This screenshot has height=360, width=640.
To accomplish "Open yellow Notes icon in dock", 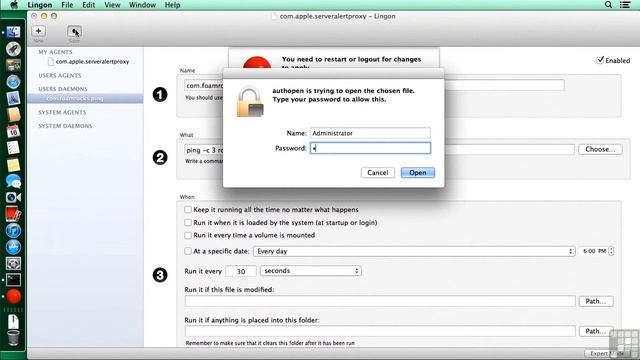I will coord(13,164).
